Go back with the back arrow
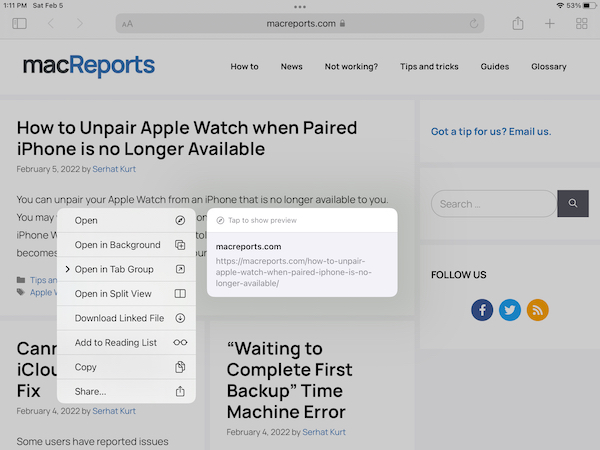 51,24
